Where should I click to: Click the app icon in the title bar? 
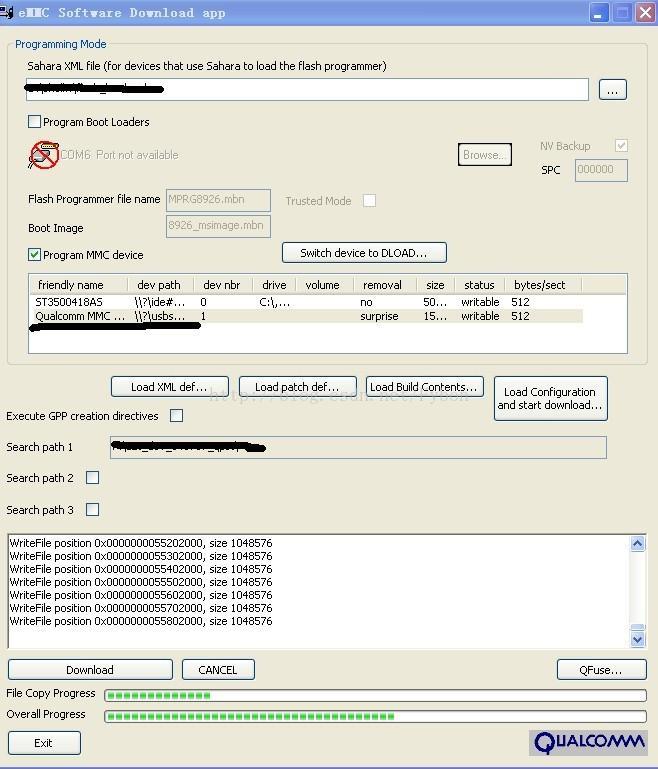click(x=6, y=12)
